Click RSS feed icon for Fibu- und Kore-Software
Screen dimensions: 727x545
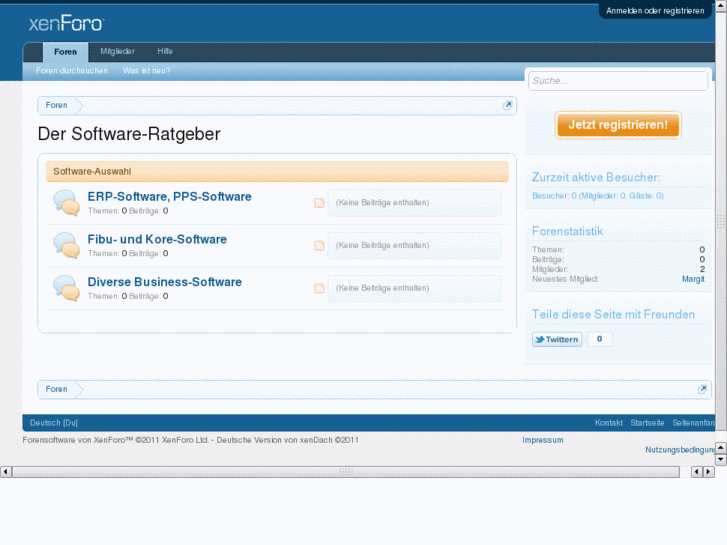tap(319, 246)
